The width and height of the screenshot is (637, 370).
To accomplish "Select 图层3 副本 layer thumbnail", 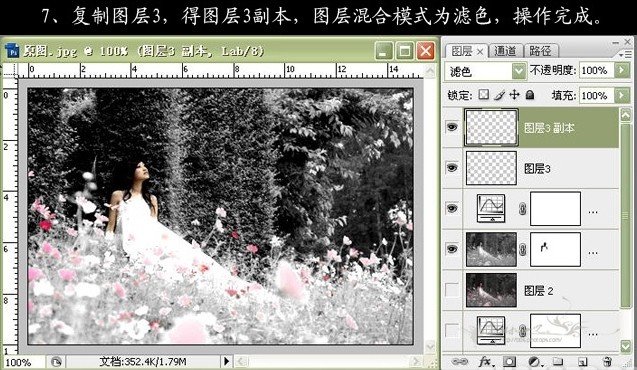I will tap(491, 127).
